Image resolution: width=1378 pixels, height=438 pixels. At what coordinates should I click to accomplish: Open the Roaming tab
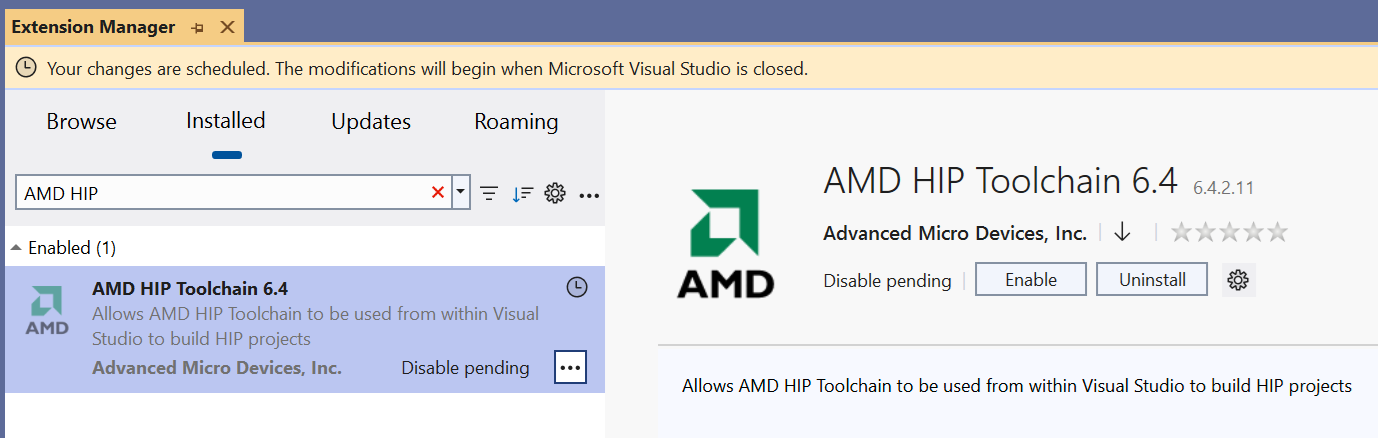pyautogui.click(x=516, y=122)
